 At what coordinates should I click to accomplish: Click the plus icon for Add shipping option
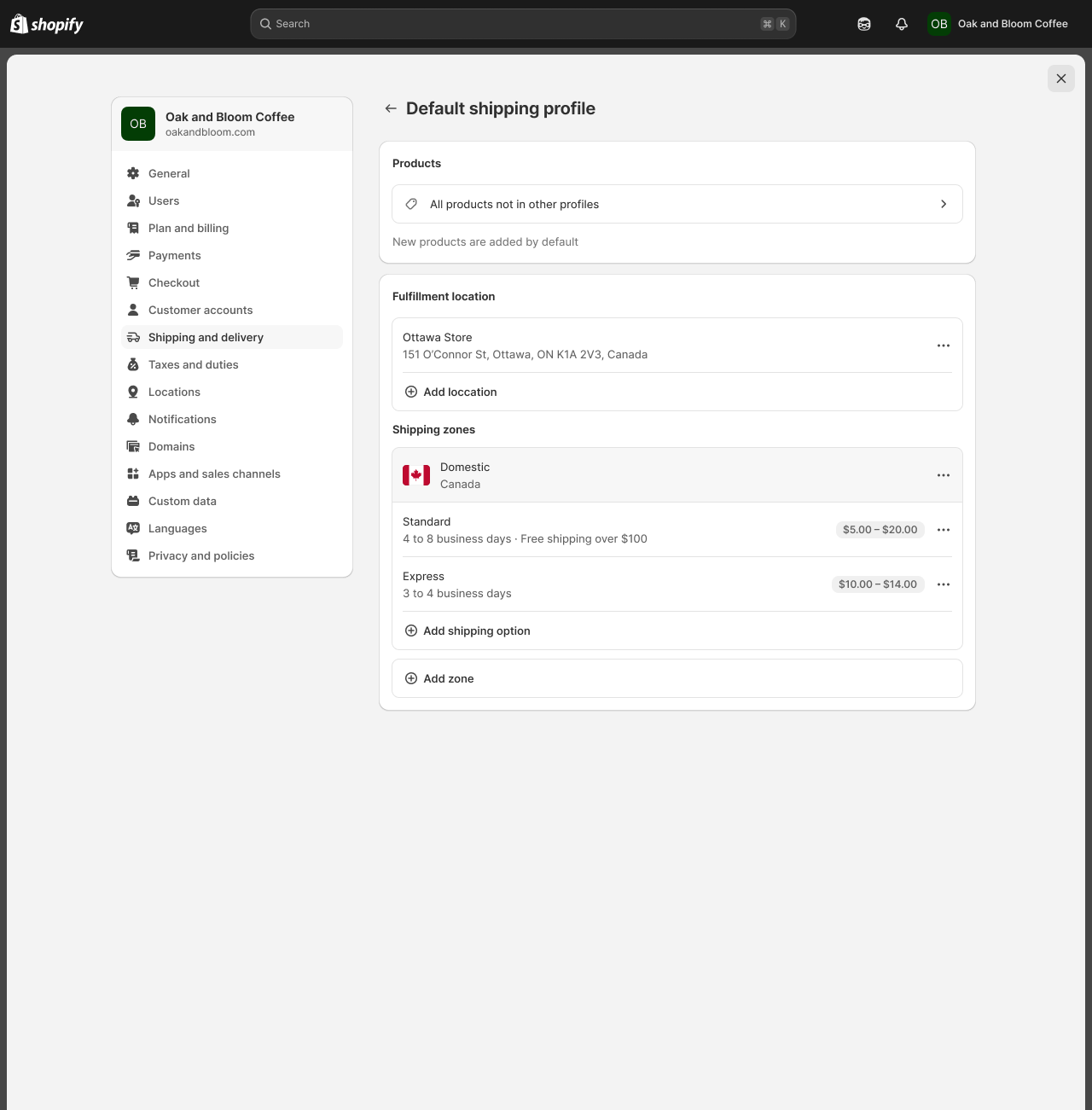[411, 631]
